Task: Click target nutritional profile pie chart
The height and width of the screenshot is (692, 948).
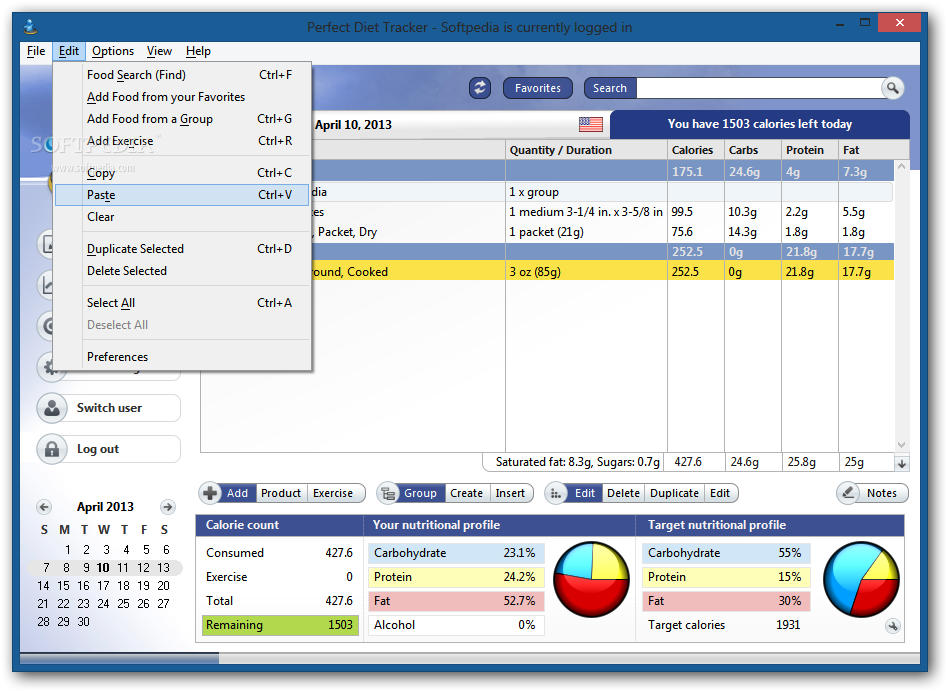Action: pos(862,579)
